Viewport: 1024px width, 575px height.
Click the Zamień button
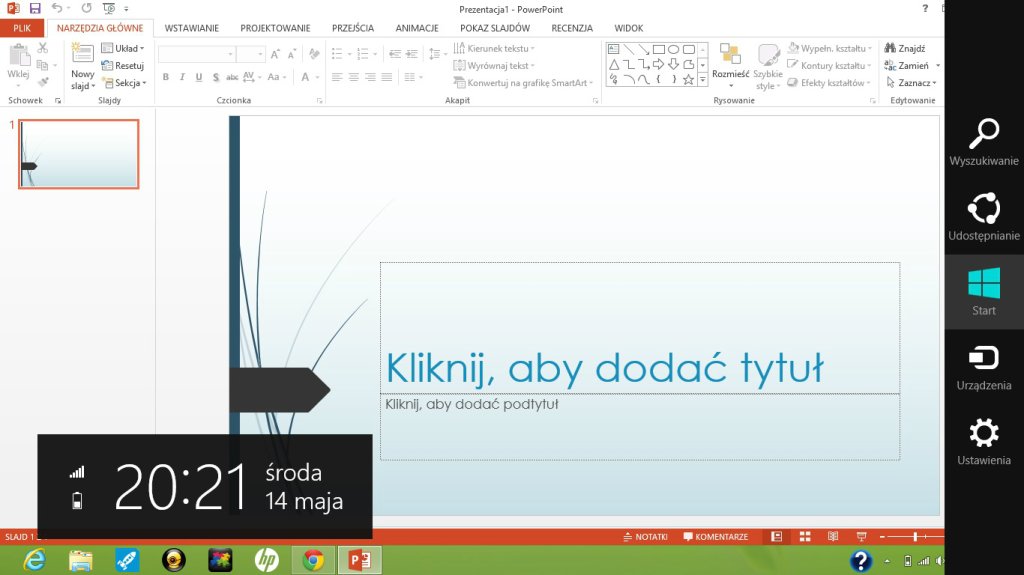pos(906,65)
